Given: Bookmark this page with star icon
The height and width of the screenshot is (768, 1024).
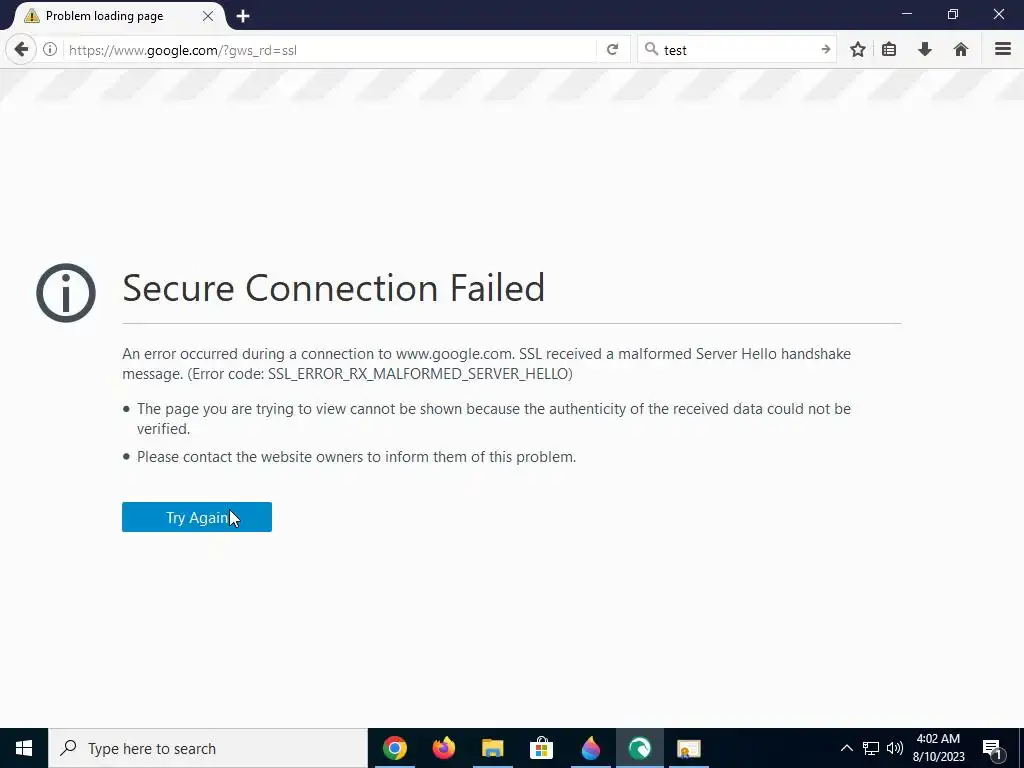Looking at the screenshot, I should 857,49.
